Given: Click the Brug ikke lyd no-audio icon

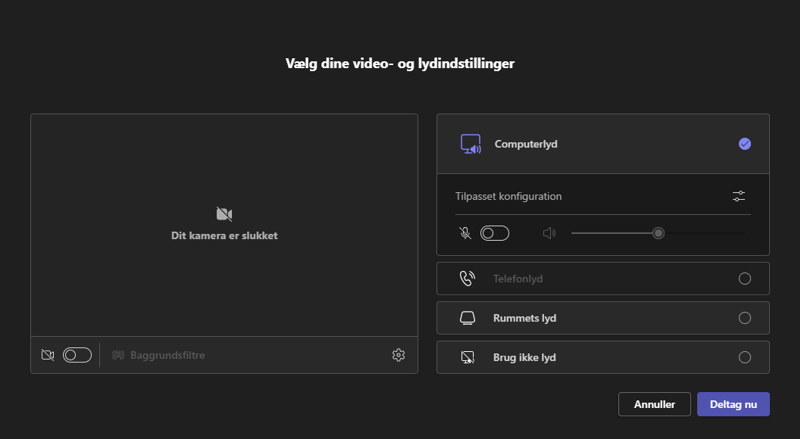Looking at the screenshot, I should click(x=467, y=357).
